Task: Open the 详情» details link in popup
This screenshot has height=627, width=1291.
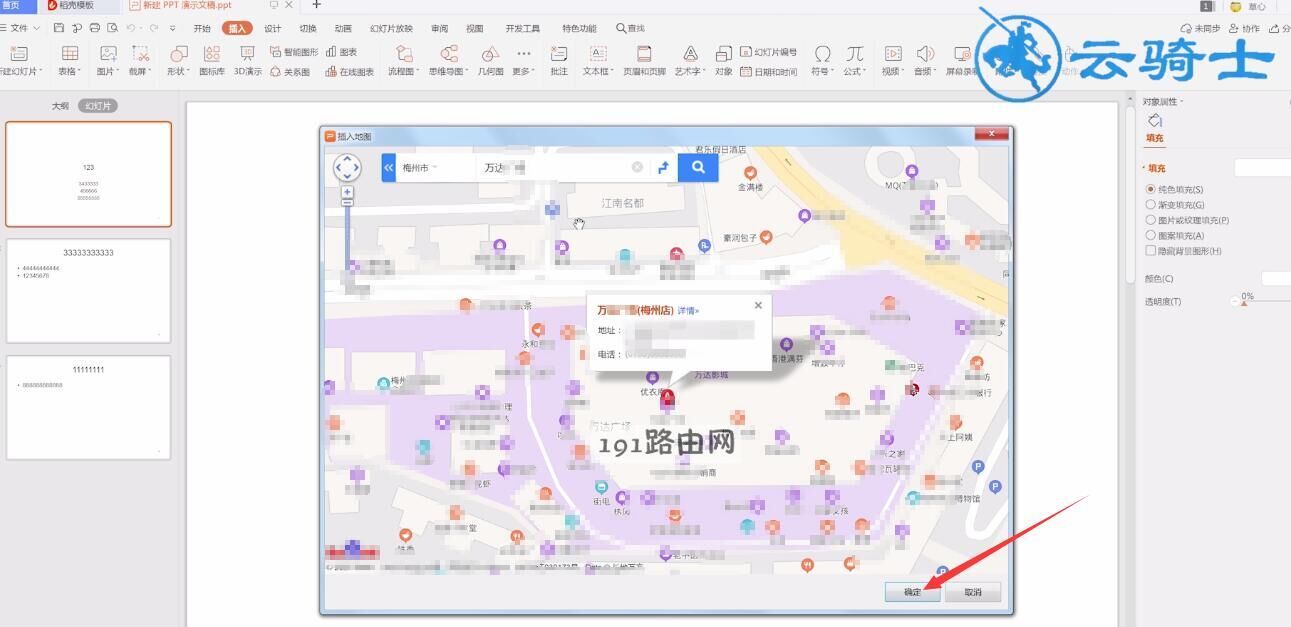Action: 689,310
